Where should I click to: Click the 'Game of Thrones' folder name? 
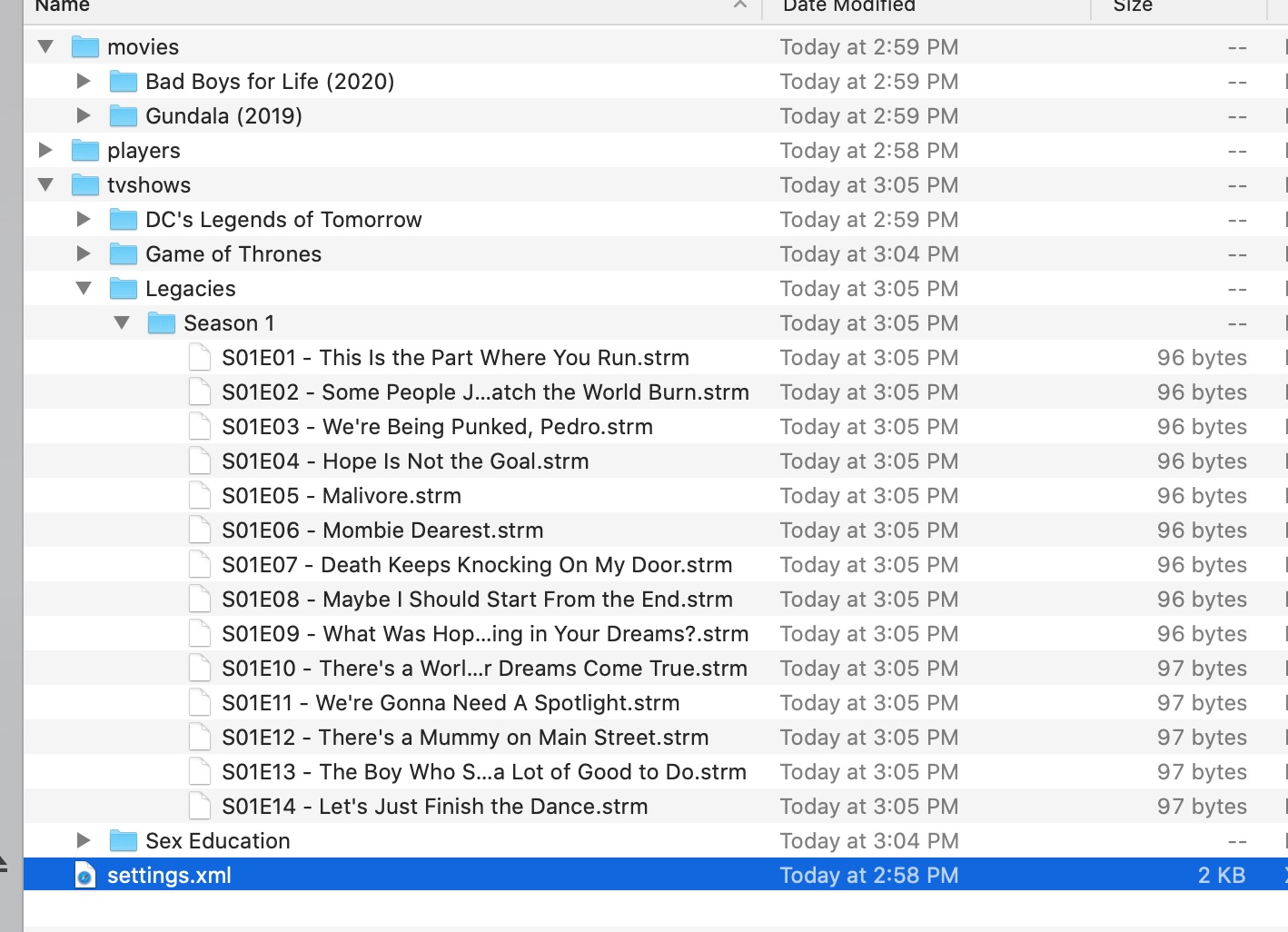coord(233,253)
